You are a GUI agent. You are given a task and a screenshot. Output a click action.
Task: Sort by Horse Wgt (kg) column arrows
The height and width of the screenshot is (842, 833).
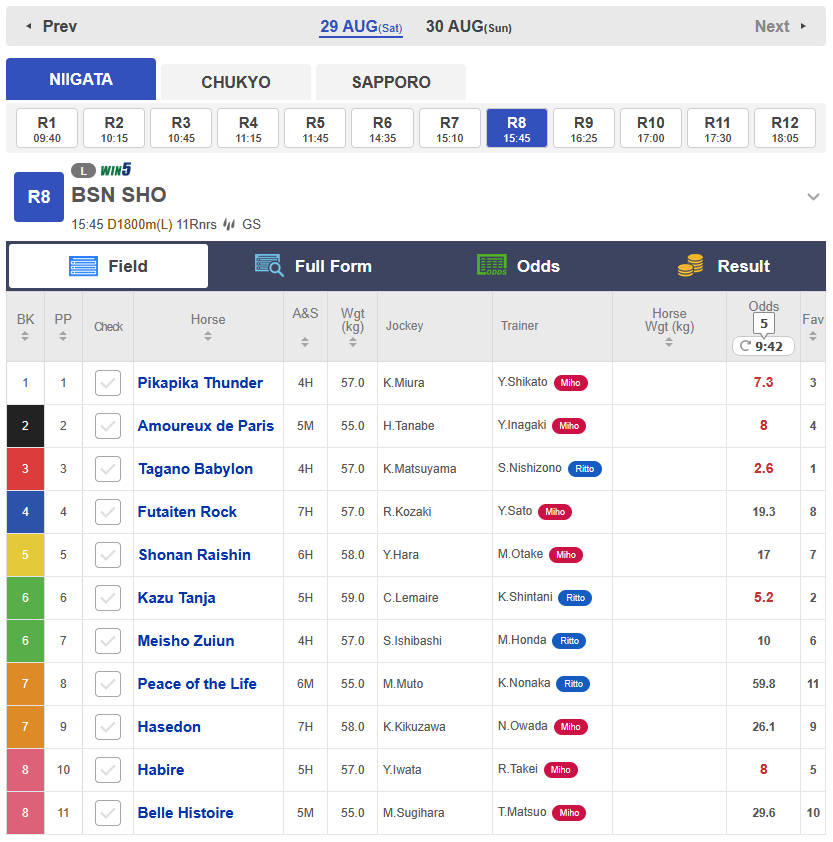669,342
